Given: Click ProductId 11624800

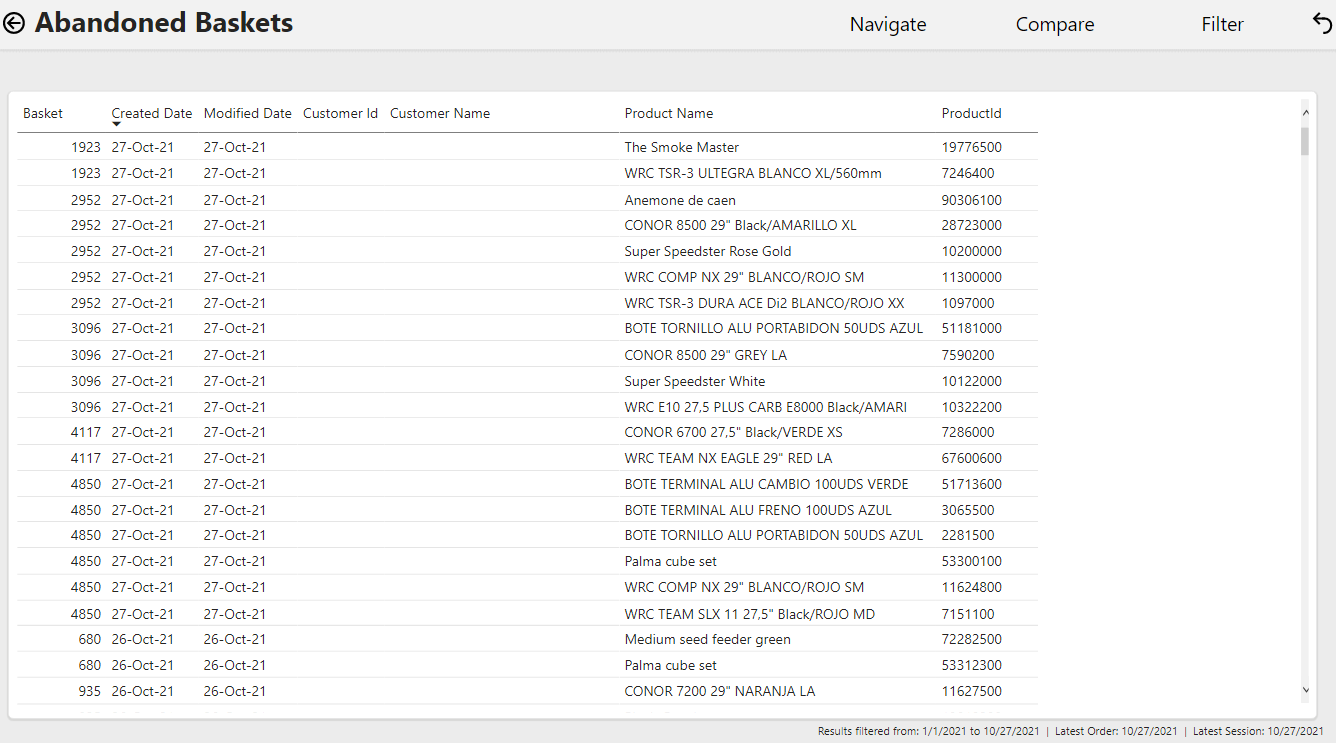Looking at the screenshot, I should [972, 587].
